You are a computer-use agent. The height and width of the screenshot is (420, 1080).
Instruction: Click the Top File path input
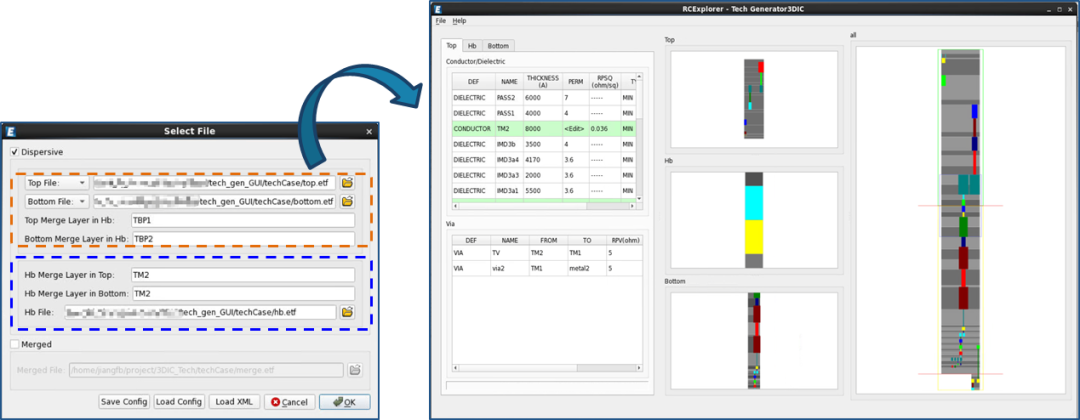215,183
